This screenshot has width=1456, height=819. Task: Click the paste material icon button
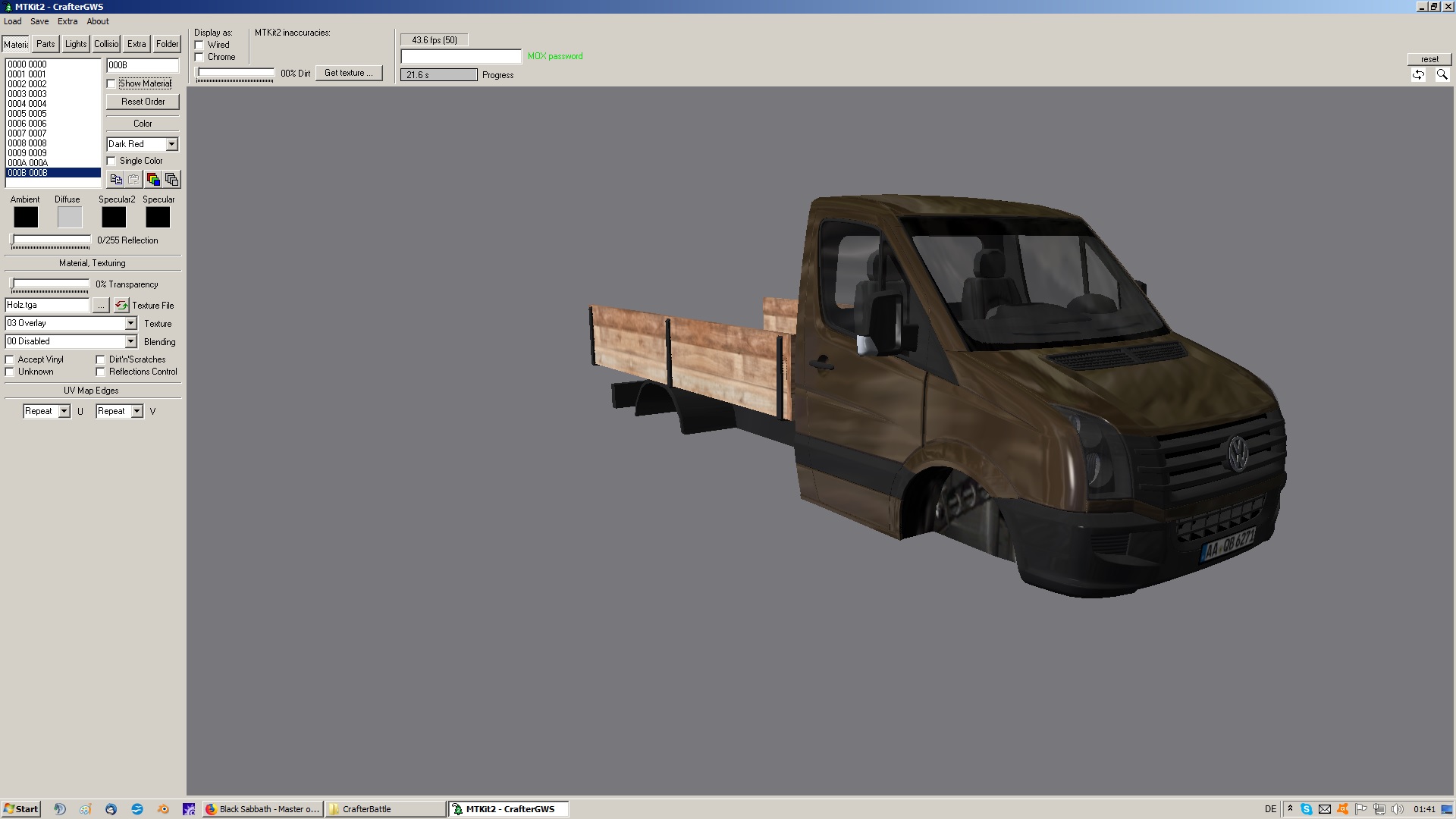(x=134, y=180)
